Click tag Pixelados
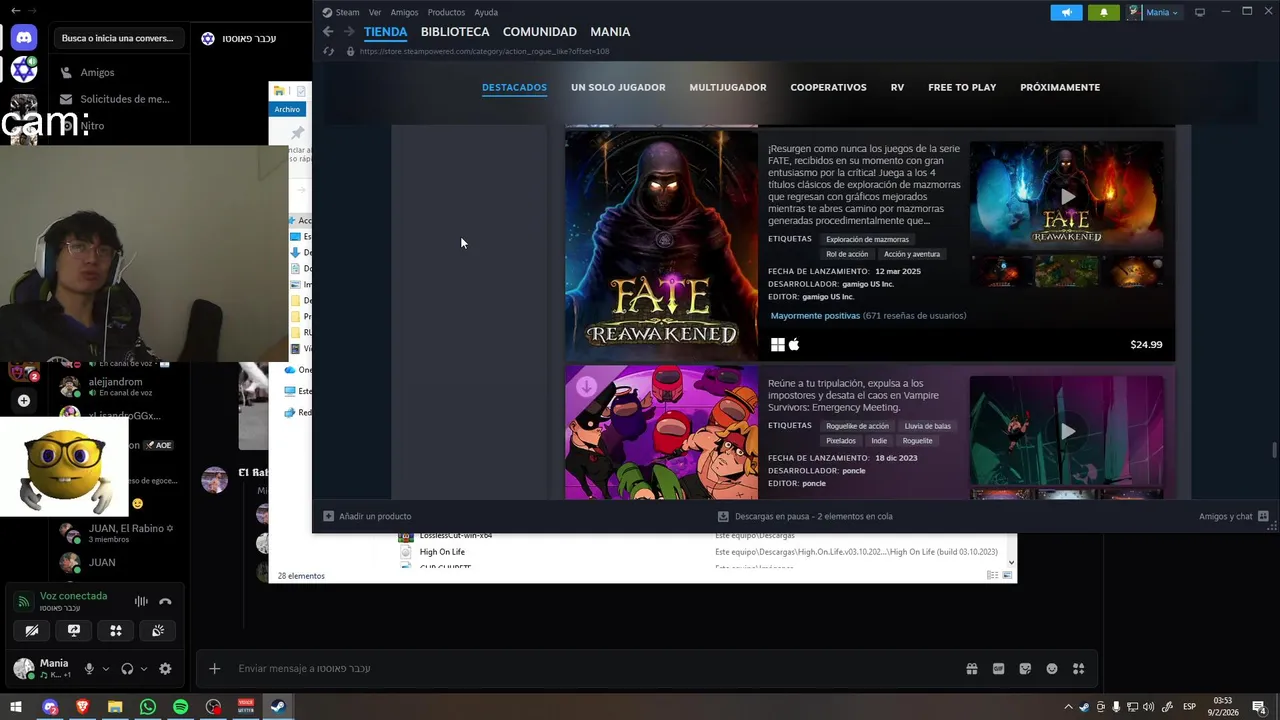The height and width of the screenshot is (720, 1280). [x=841, y=441]
